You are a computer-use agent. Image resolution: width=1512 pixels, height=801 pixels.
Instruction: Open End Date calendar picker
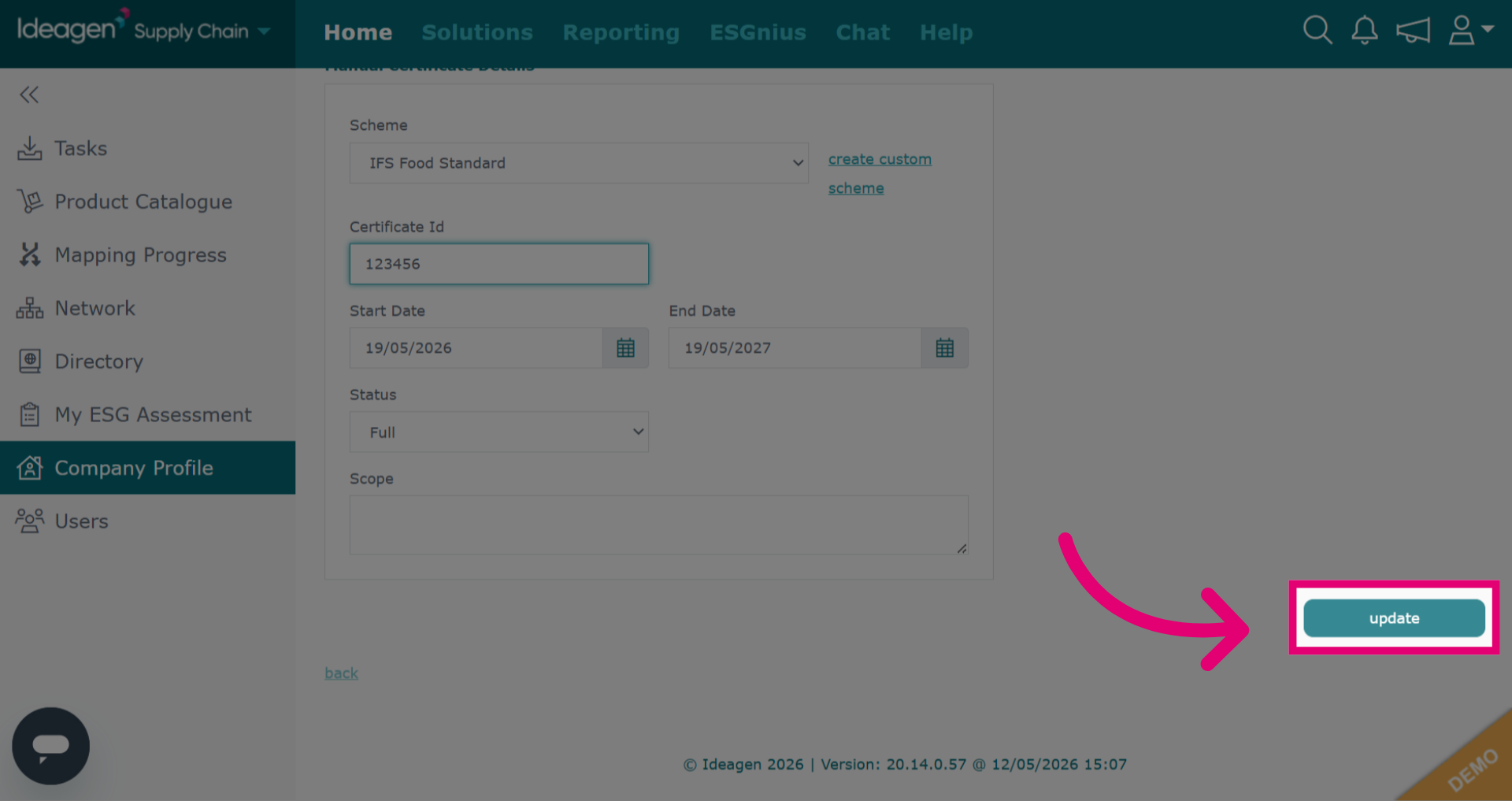[x=944, y=348]
